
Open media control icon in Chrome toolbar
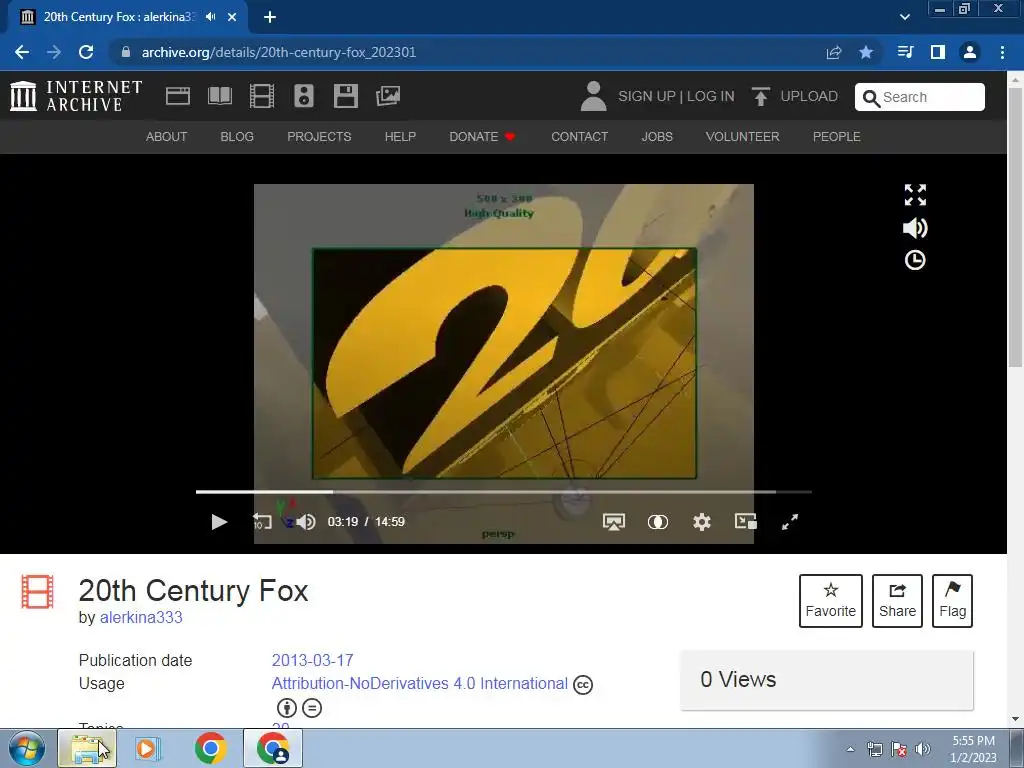(x=905, y=52)
